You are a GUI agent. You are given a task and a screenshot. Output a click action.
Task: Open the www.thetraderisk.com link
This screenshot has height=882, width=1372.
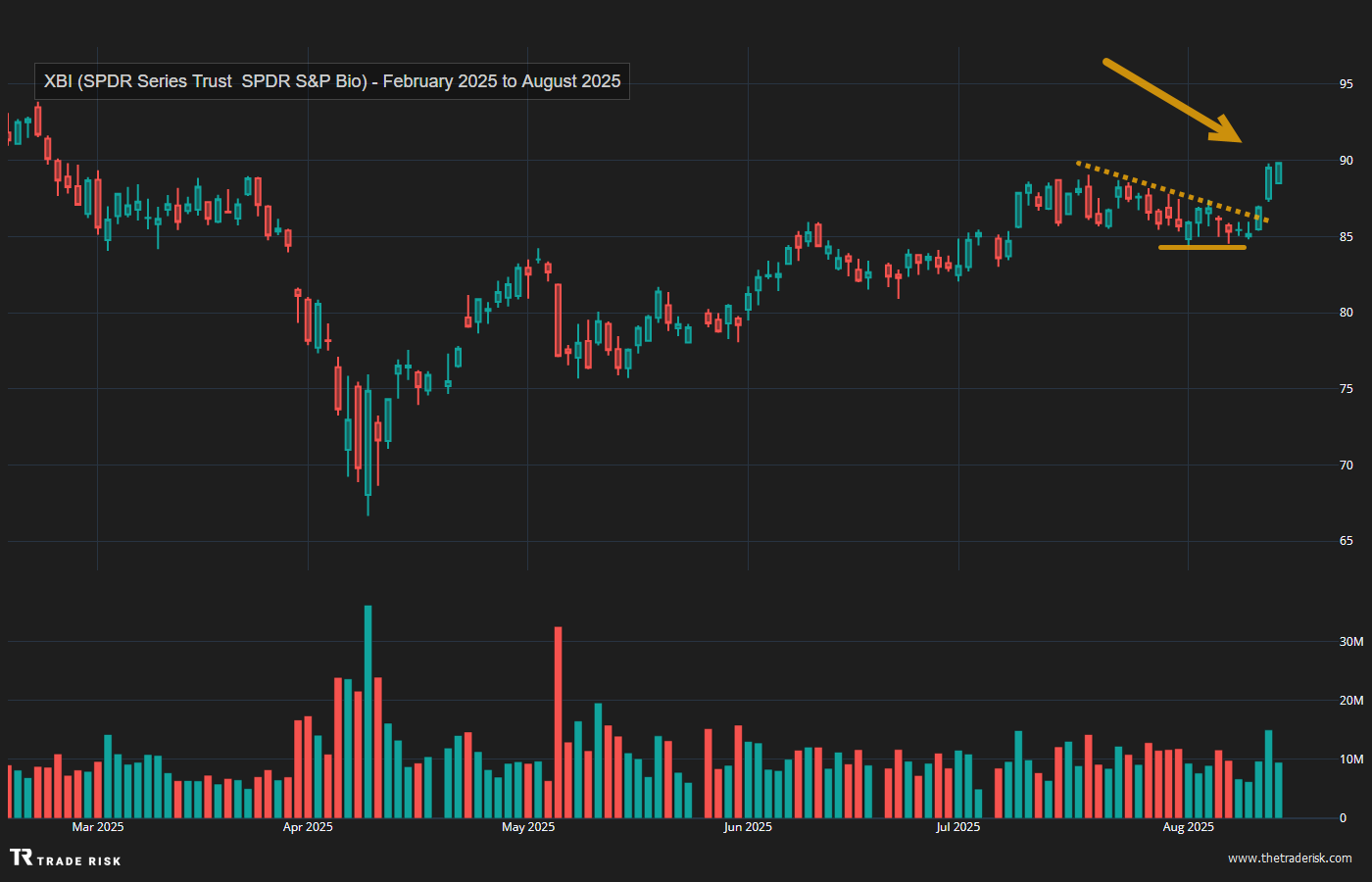tap(1290, 857)
